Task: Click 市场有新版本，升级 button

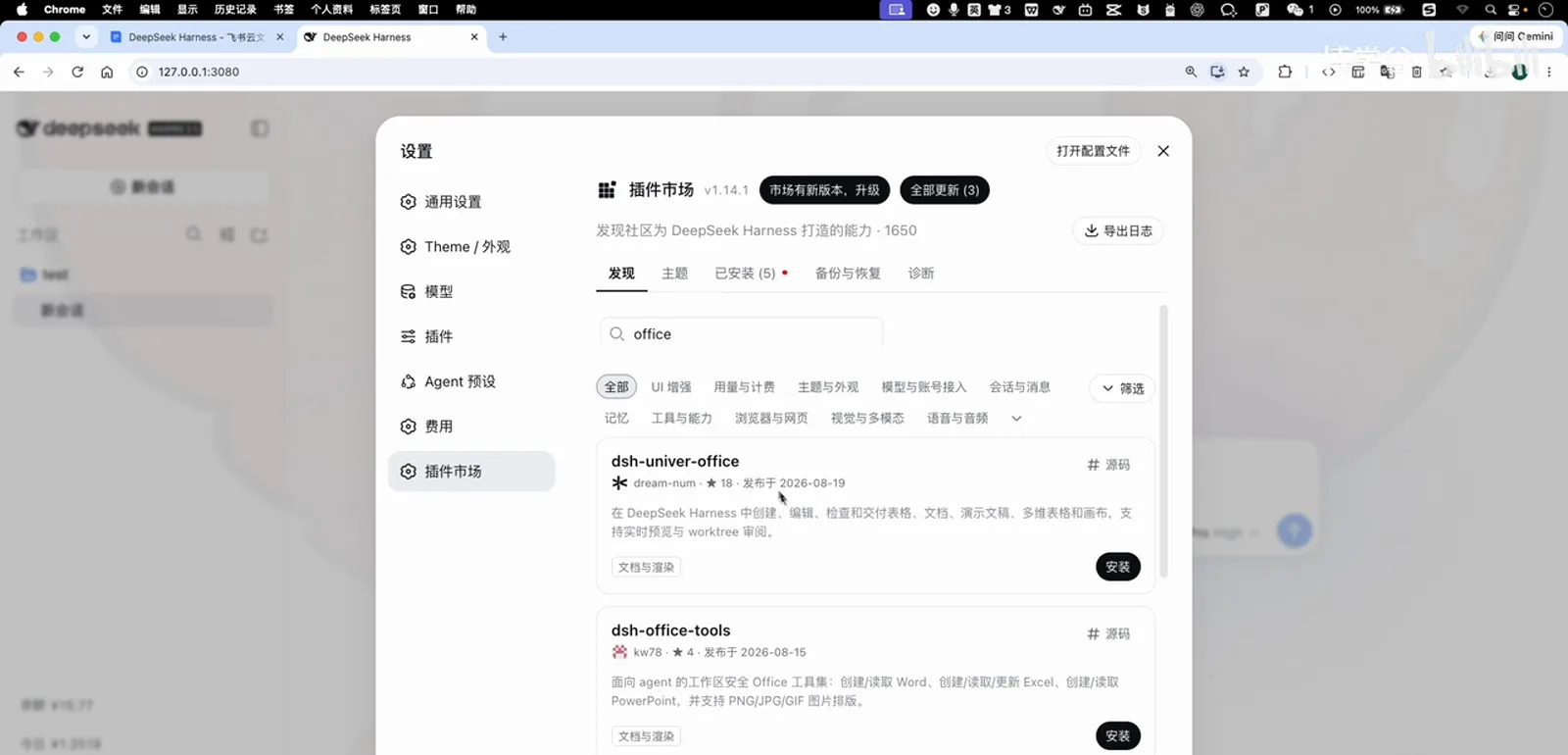Action: [x=824, y=190]
